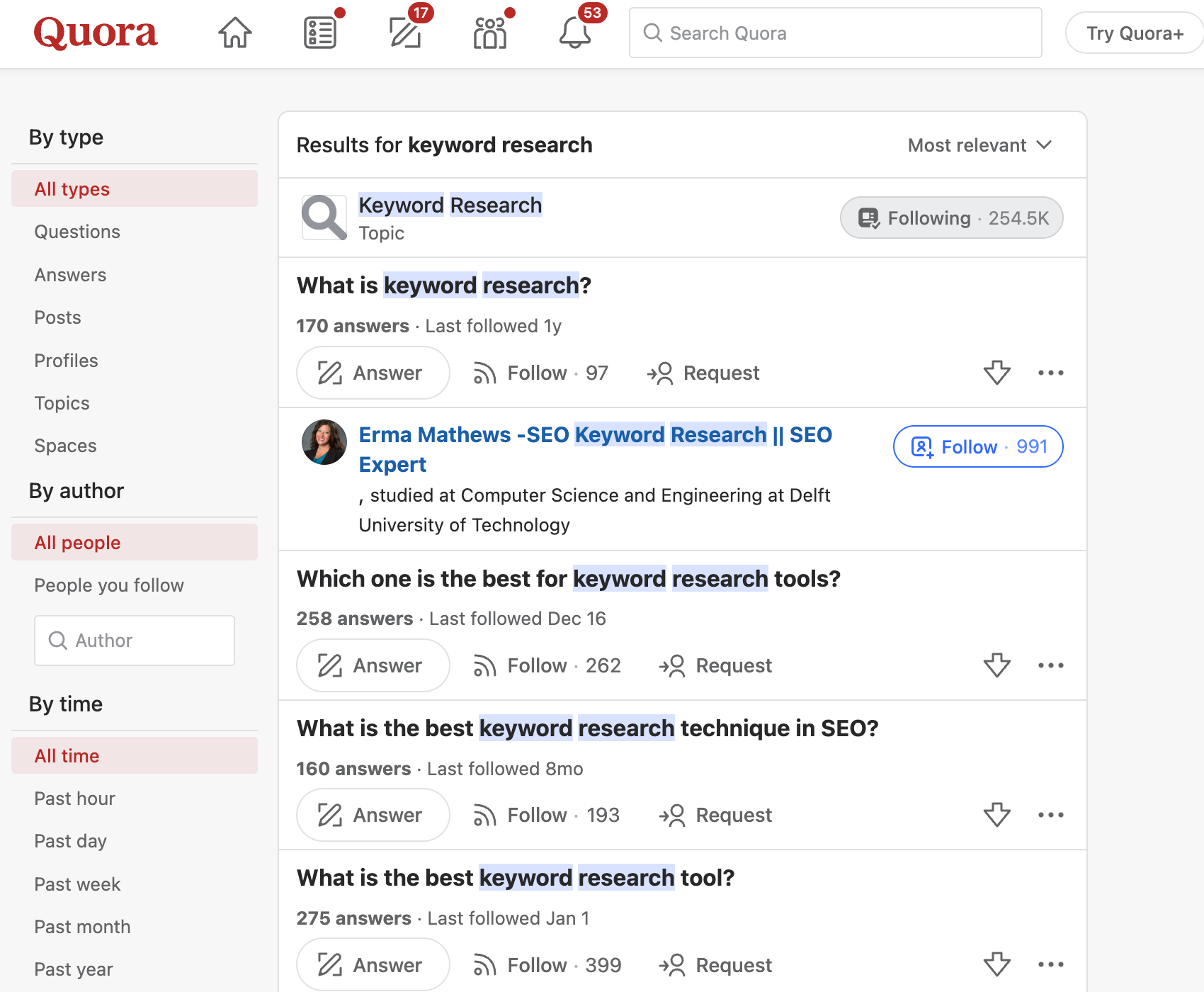Open 'Which one is the best for keyword research tools?' title
The width and height of the screenshot is (1204, 992).
569,578
